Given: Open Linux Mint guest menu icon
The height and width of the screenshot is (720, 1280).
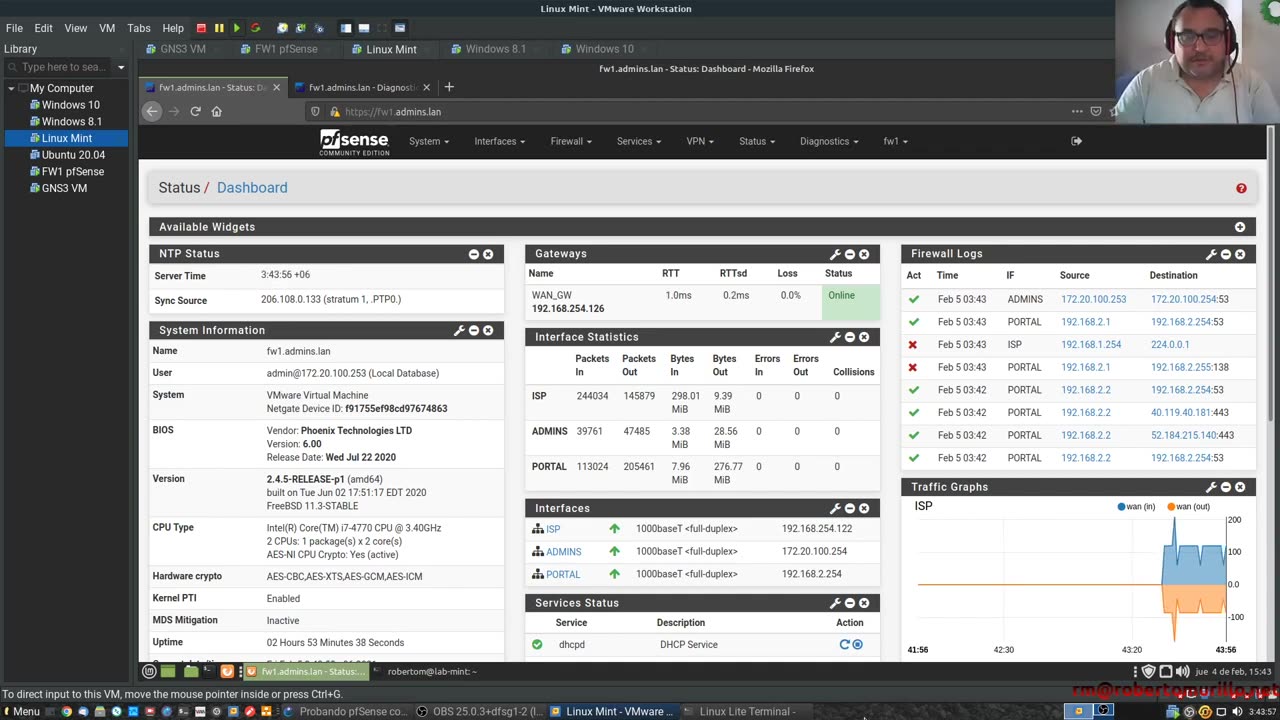Looking at the screenshot, I should [149, 671].
